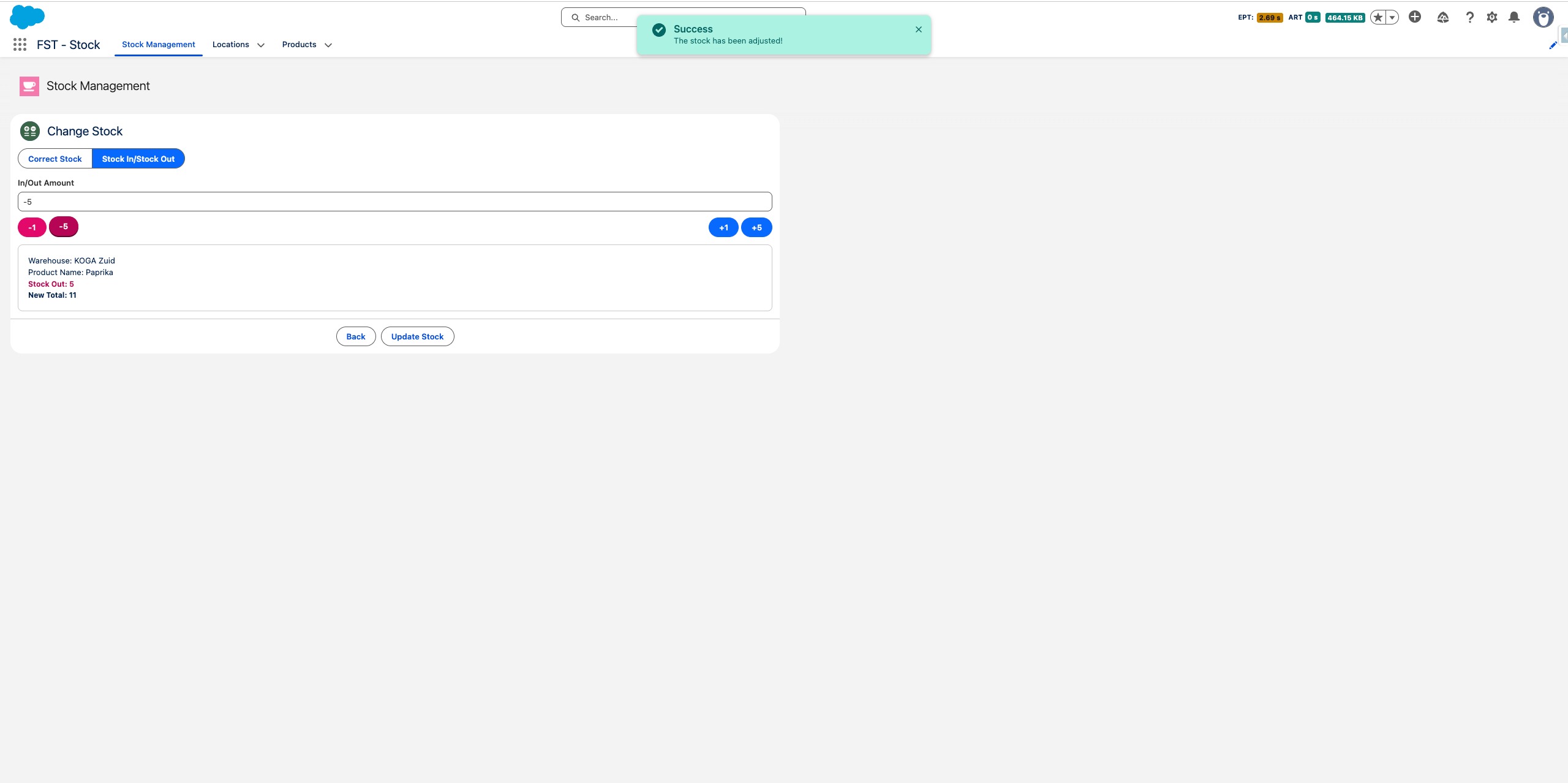
Task: Expand the favorites list dropdown arrow
Action: tap(1392, 17)
